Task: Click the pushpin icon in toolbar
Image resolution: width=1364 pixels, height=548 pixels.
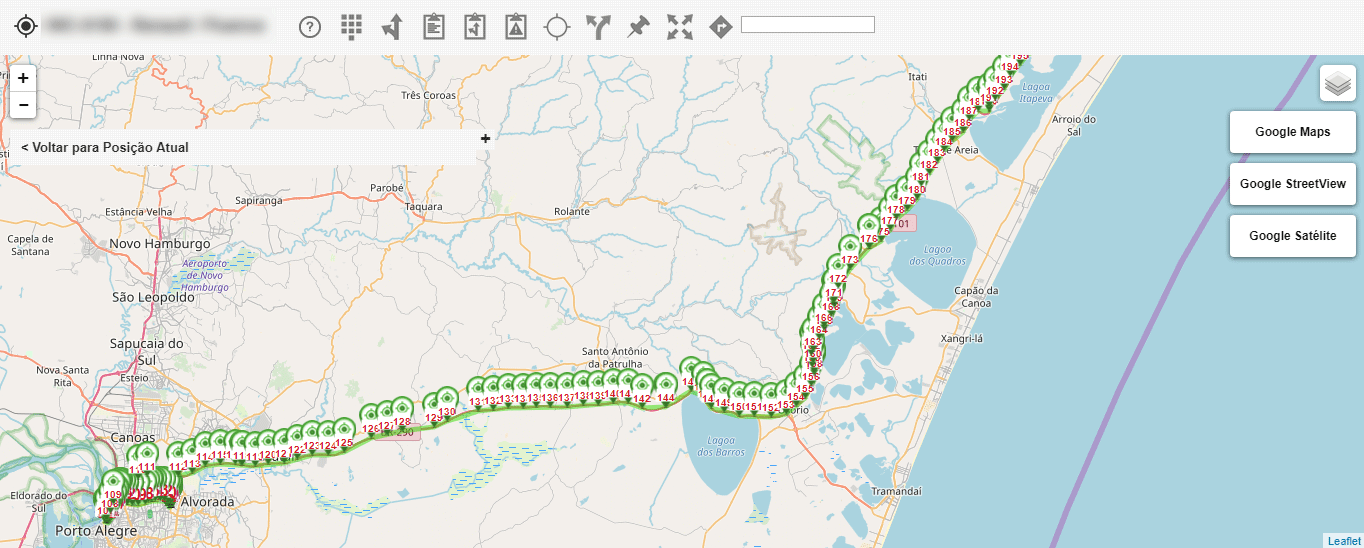Action: (638, 27)
